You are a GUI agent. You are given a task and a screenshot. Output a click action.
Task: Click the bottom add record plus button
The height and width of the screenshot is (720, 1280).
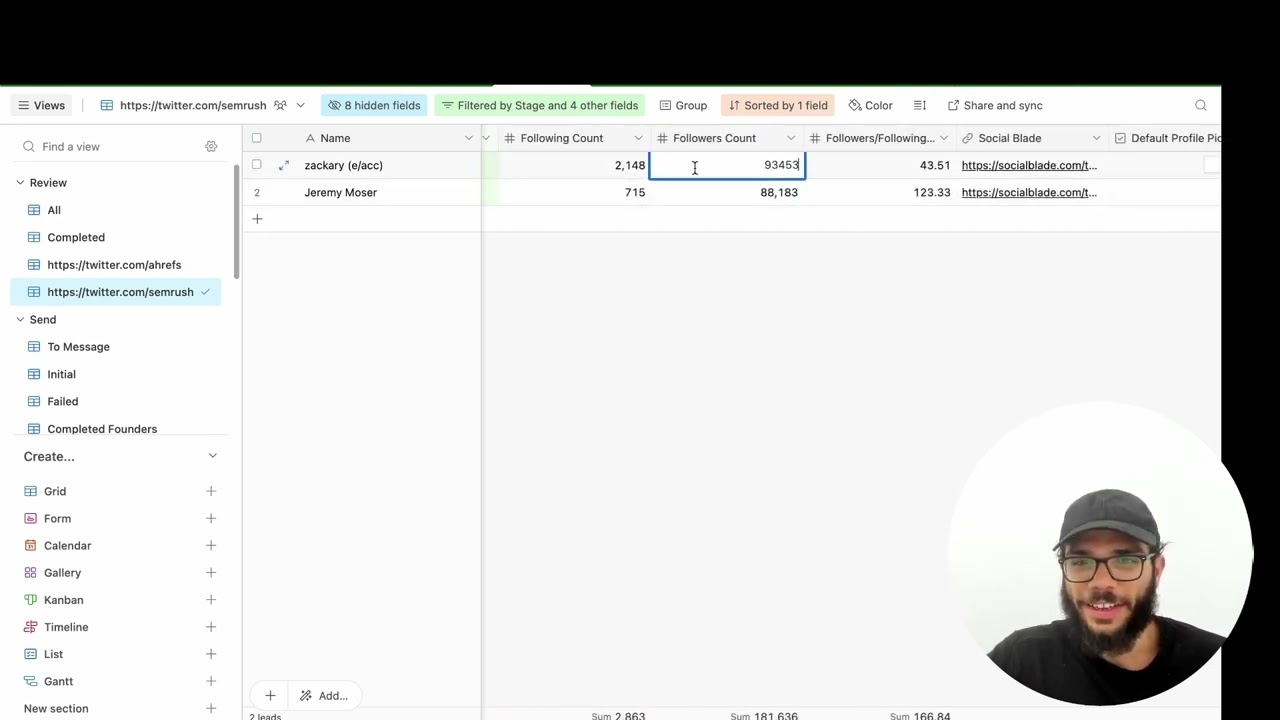click(x=270, y=696)
